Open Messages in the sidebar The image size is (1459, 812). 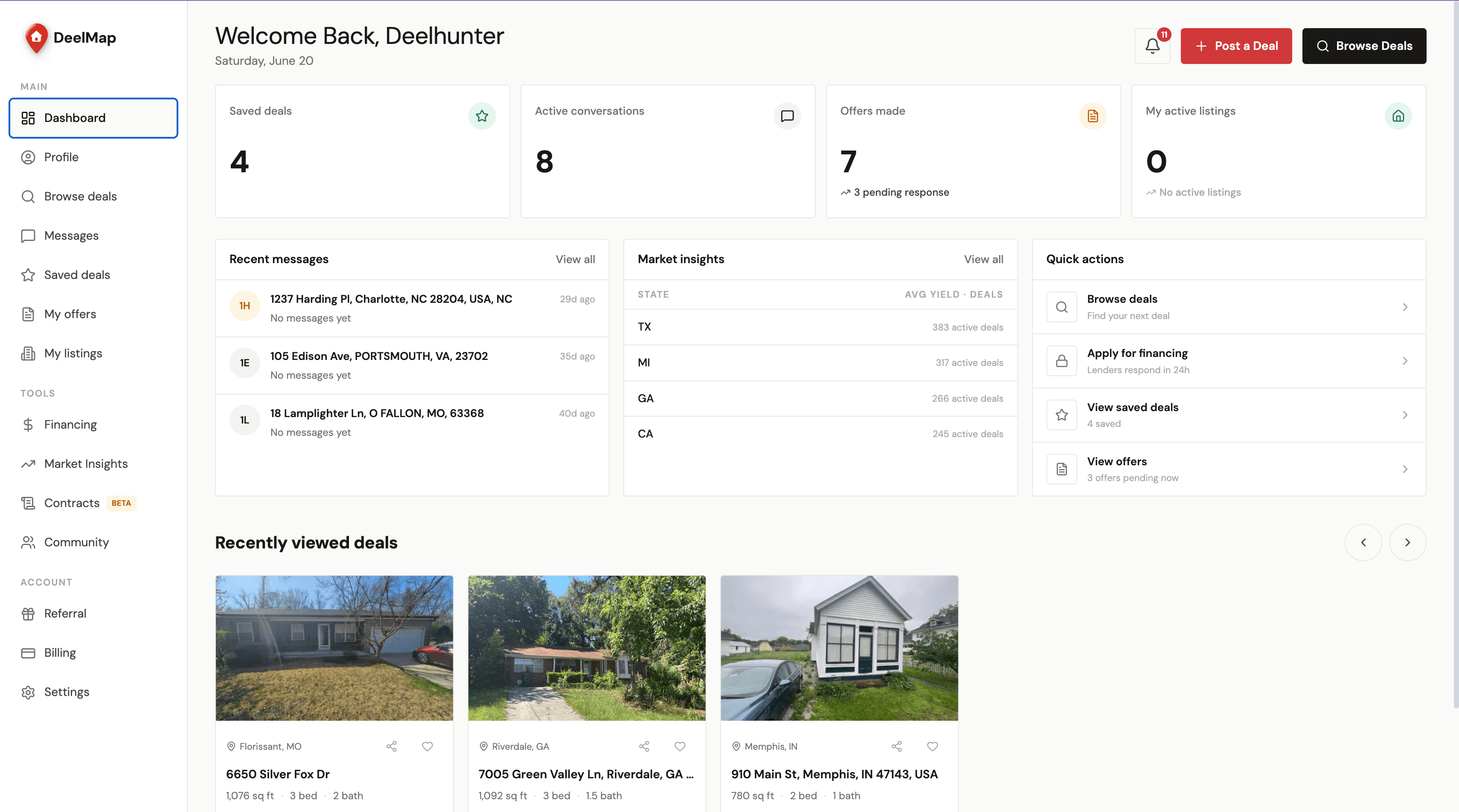point(93,235)
